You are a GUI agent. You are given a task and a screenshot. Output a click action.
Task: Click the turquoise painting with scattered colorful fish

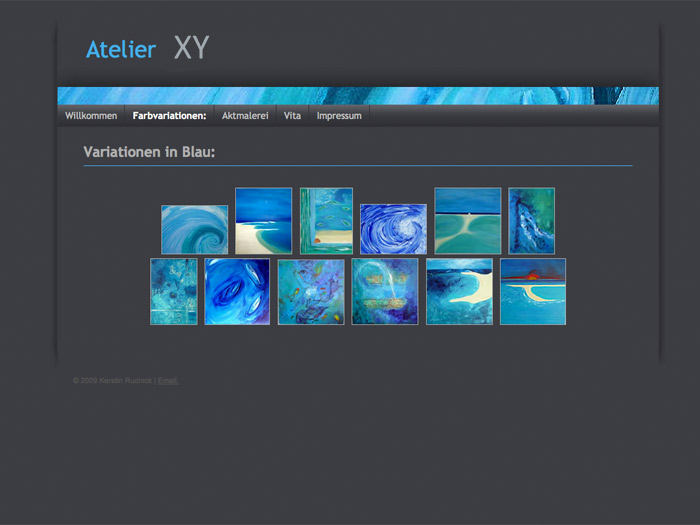pos(311,292)
